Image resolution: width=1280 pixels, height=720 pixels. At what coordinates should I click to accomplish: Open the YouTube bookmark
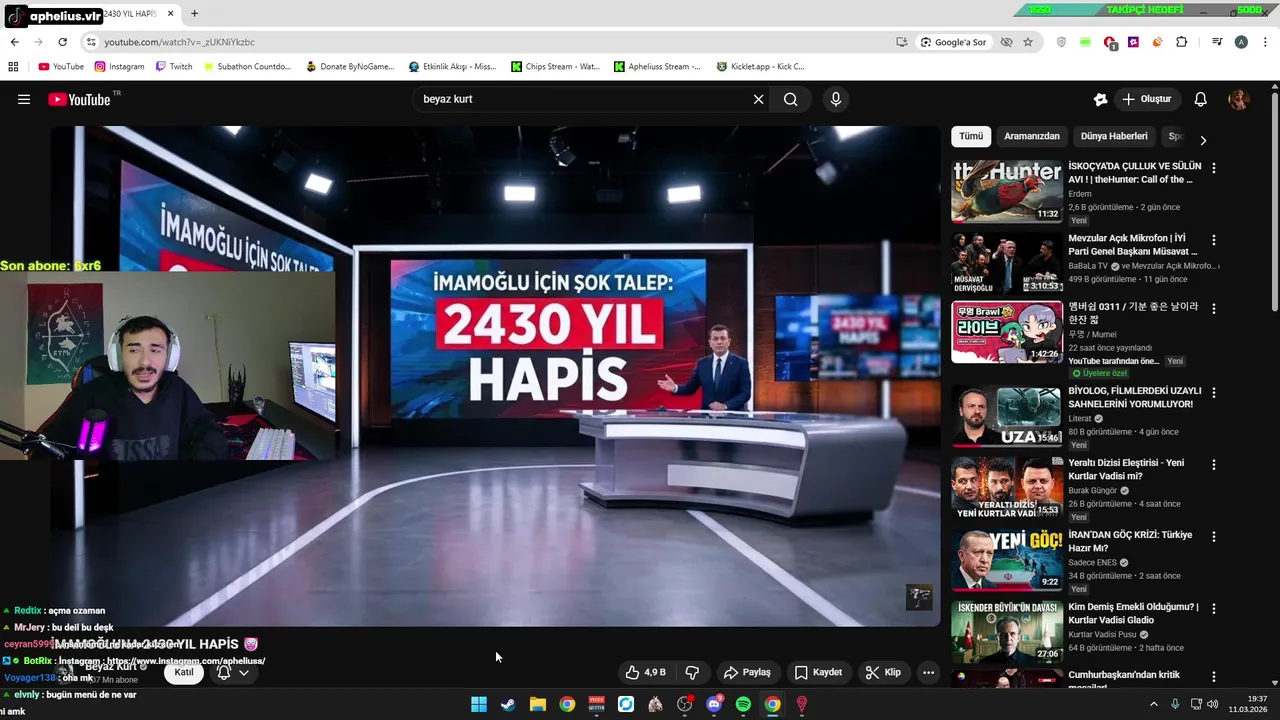(x=61, y=67)
